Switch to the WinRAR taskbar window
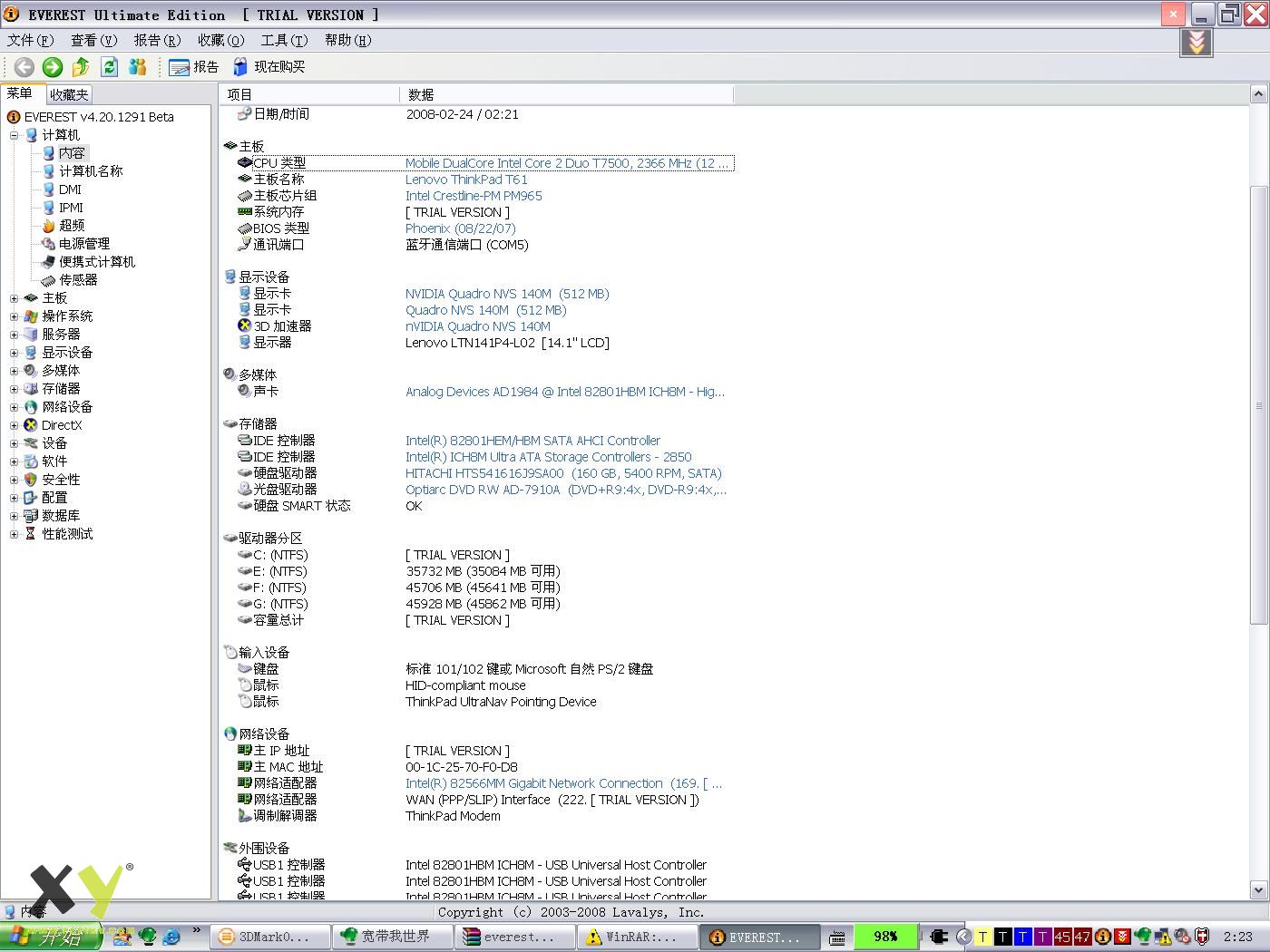The height and width of the screenshot is (952, 1270). (638, 937)
